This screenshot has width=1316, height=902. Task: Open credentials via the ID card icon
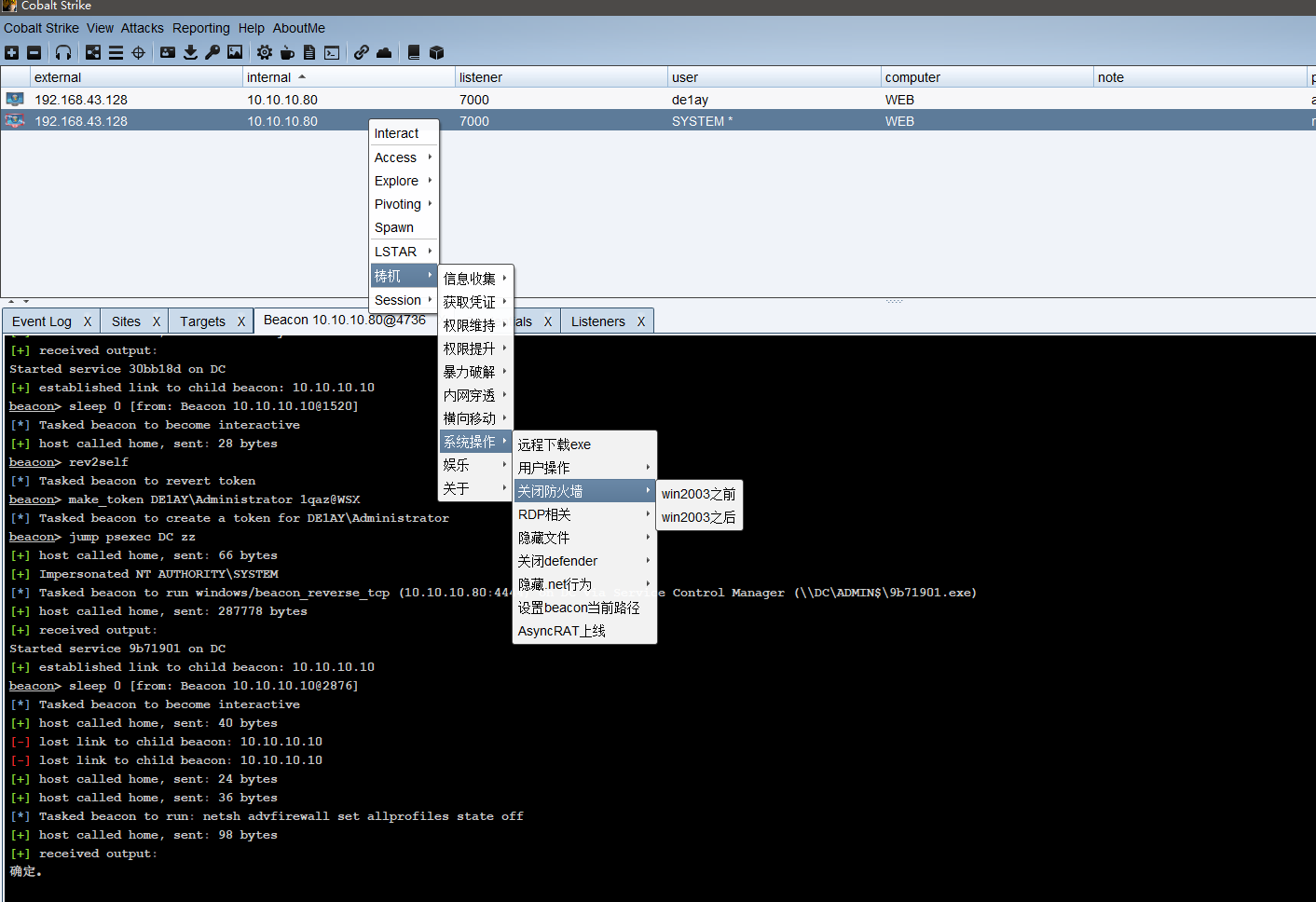[168, 53]
